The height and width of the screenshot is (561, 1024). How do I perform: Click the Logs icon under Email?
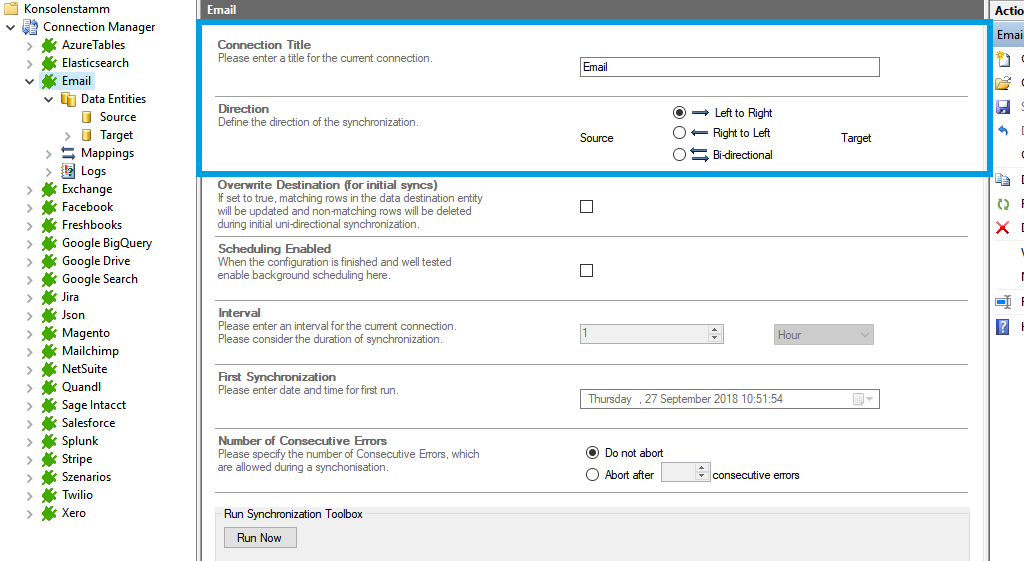tap(68, 171)
